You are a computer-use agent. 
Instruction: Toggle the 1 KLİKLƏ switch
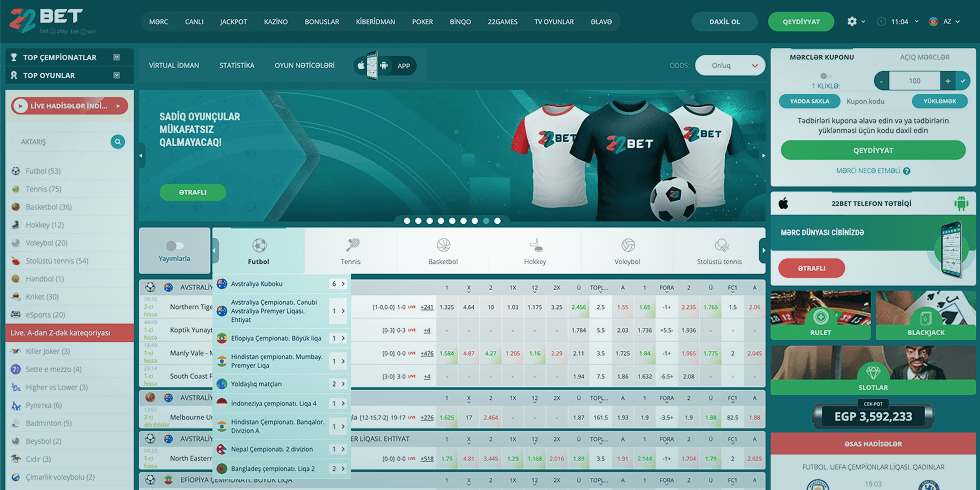coord(825,76)
